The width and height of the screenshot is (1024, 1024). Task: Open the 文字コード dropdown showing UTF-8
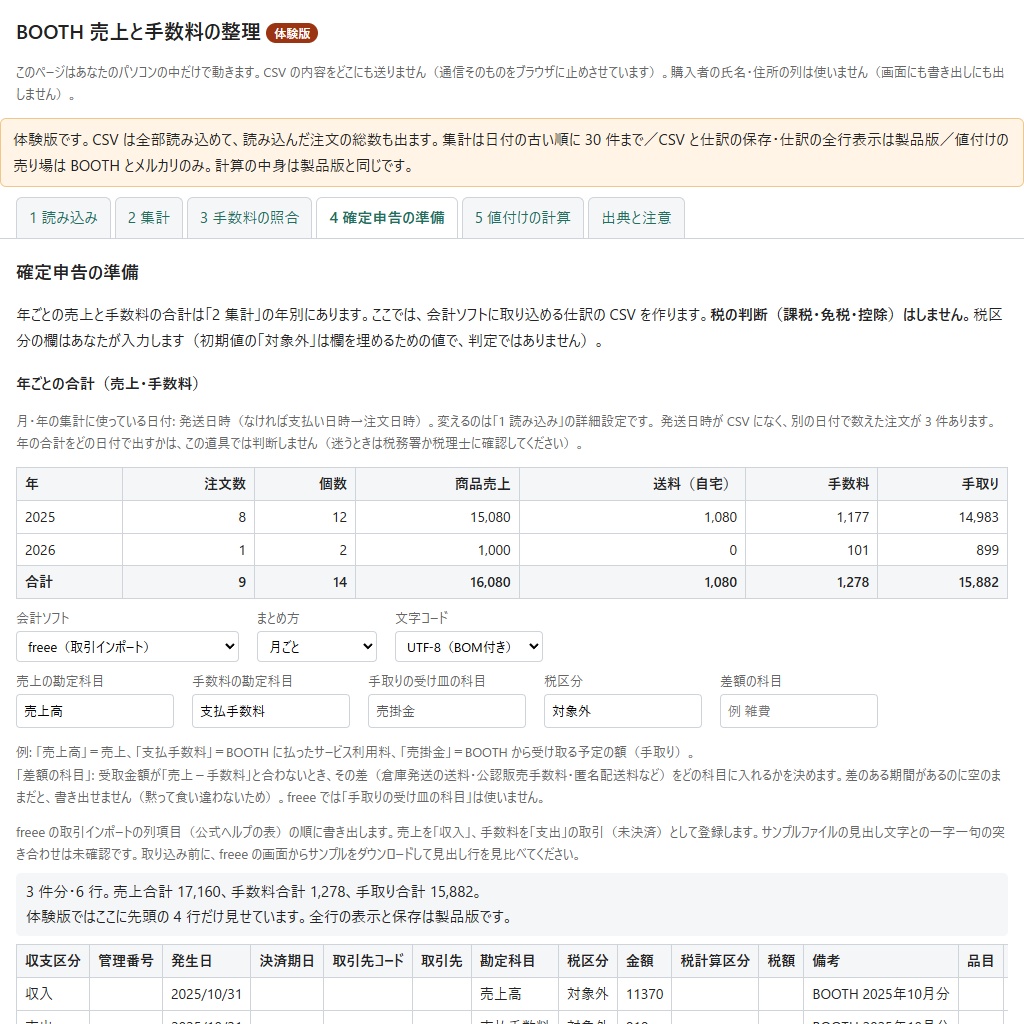[x=469, y=647]
